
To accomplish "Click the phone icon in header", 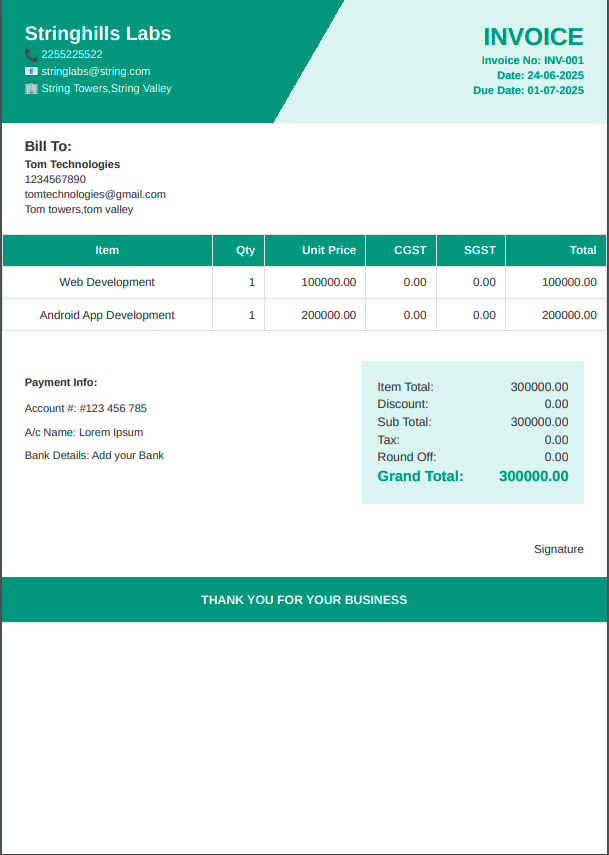I will click(31, 55).
